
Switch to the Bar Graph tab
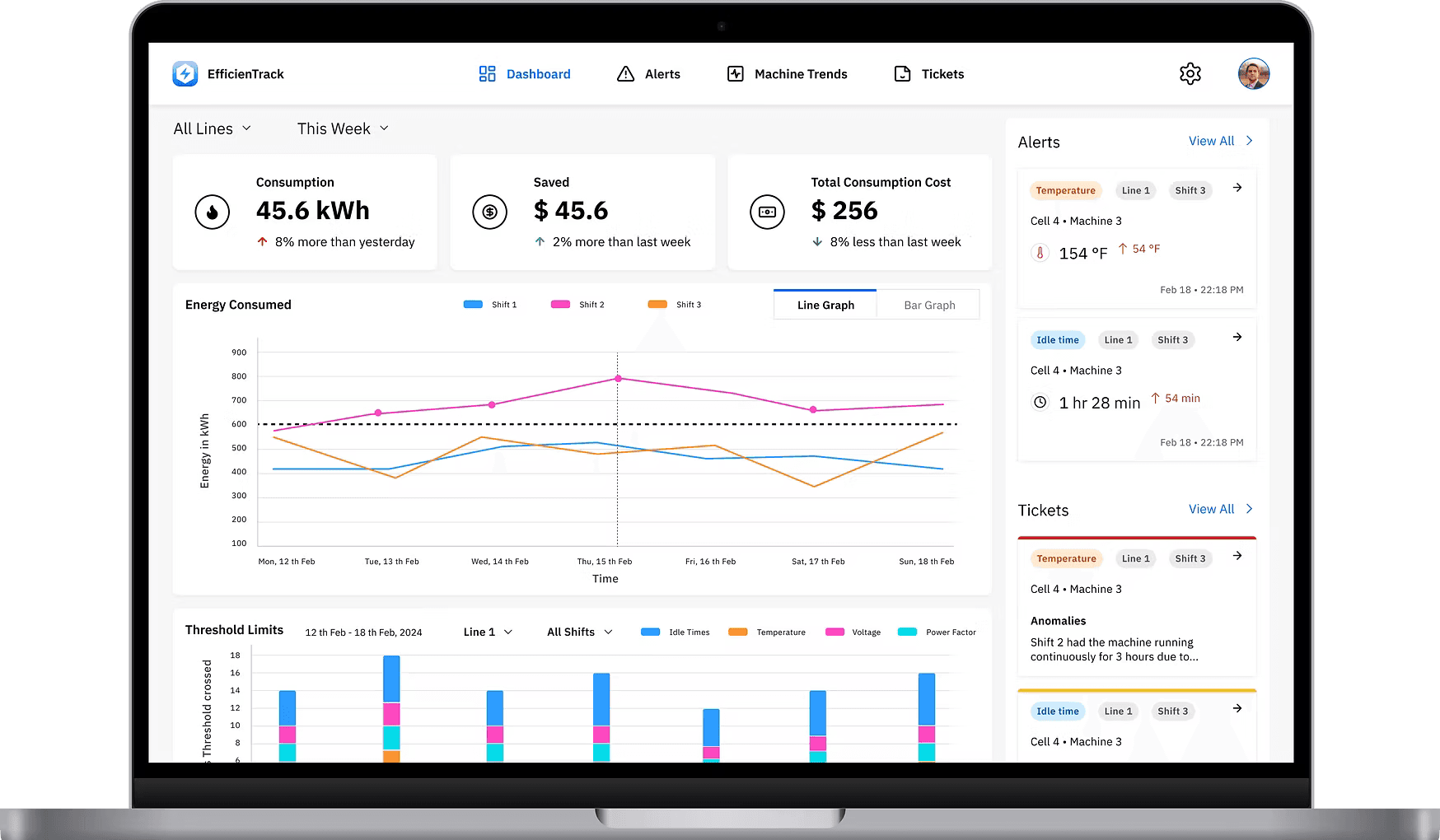(928, 304)
